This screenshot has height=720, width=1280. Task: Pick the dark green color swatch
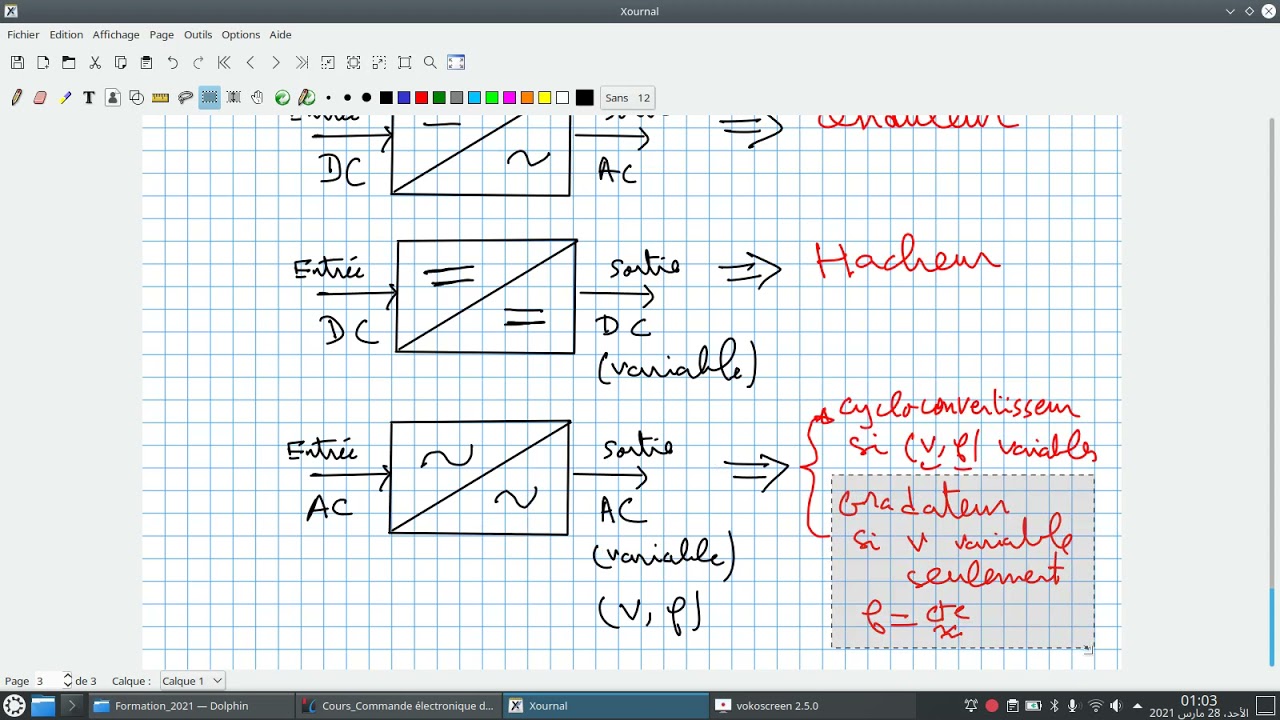pos(439,97)
